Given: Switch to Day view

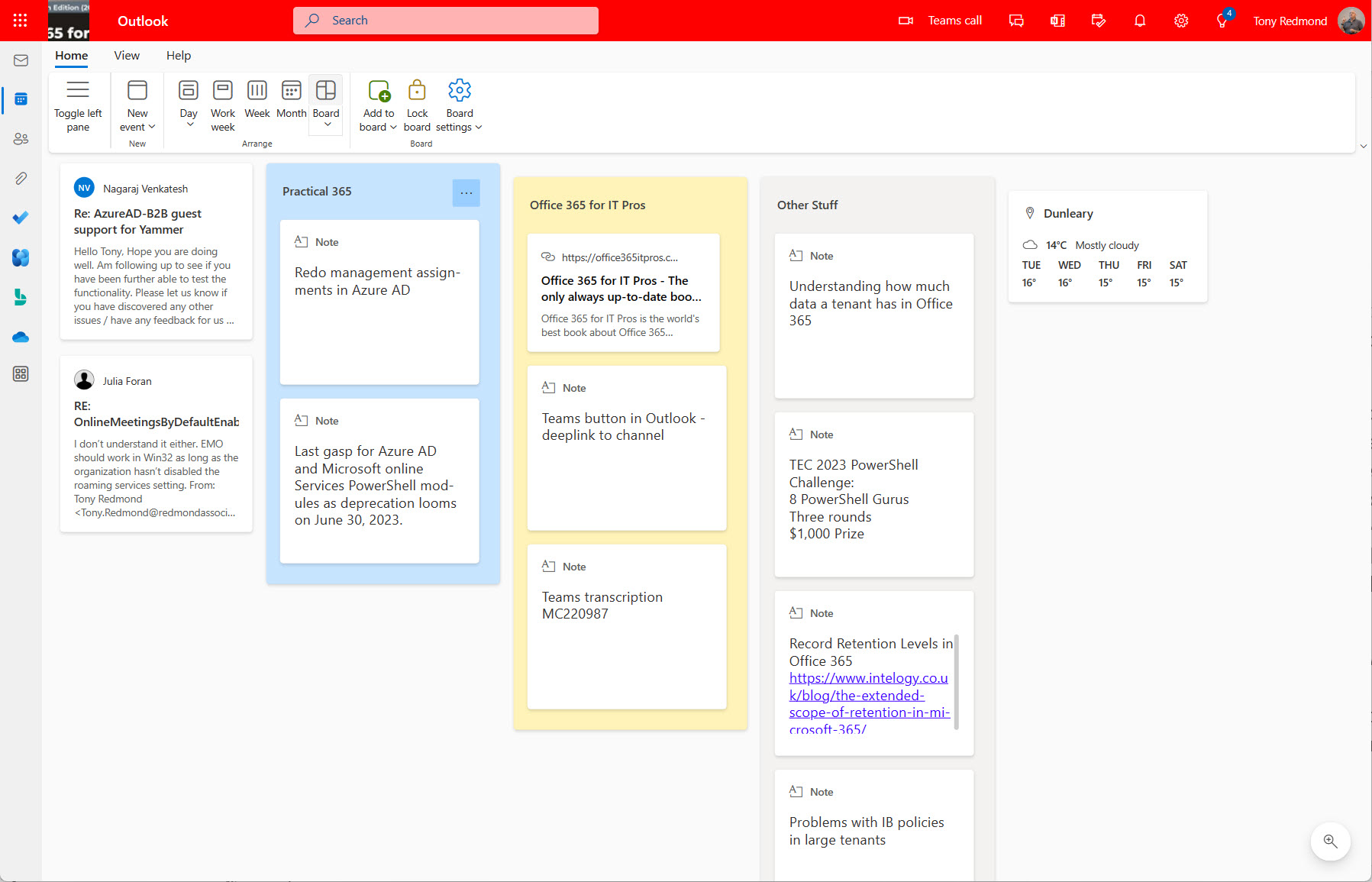Looking at the screenshot, I should click(189, 98).
